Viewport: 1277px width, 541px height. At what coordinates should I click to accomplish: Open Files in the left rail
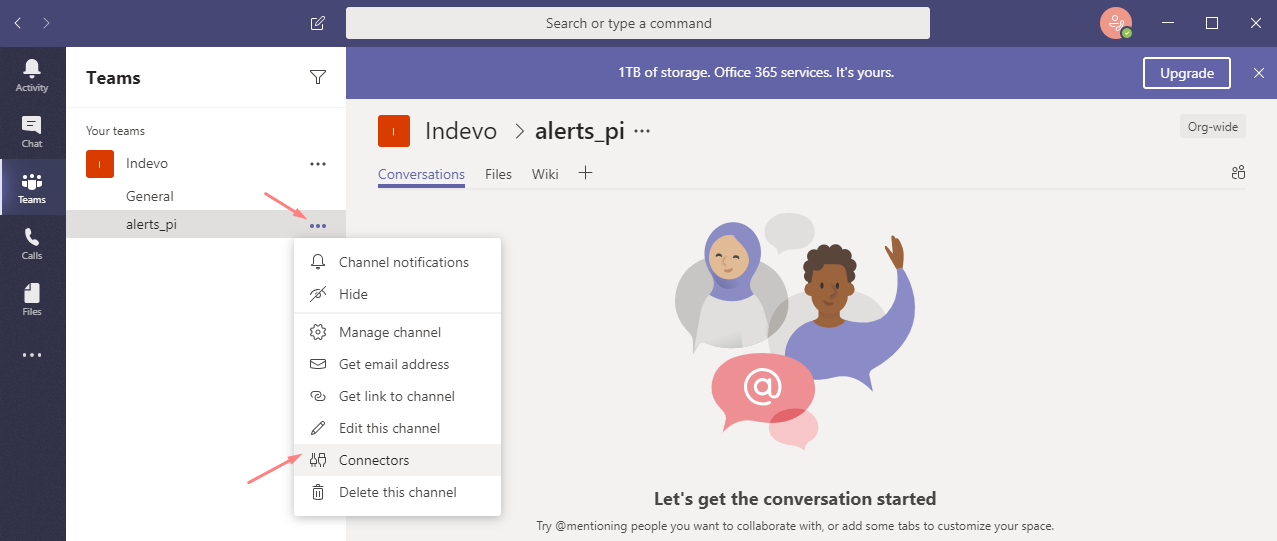click(x=32, y=299)
